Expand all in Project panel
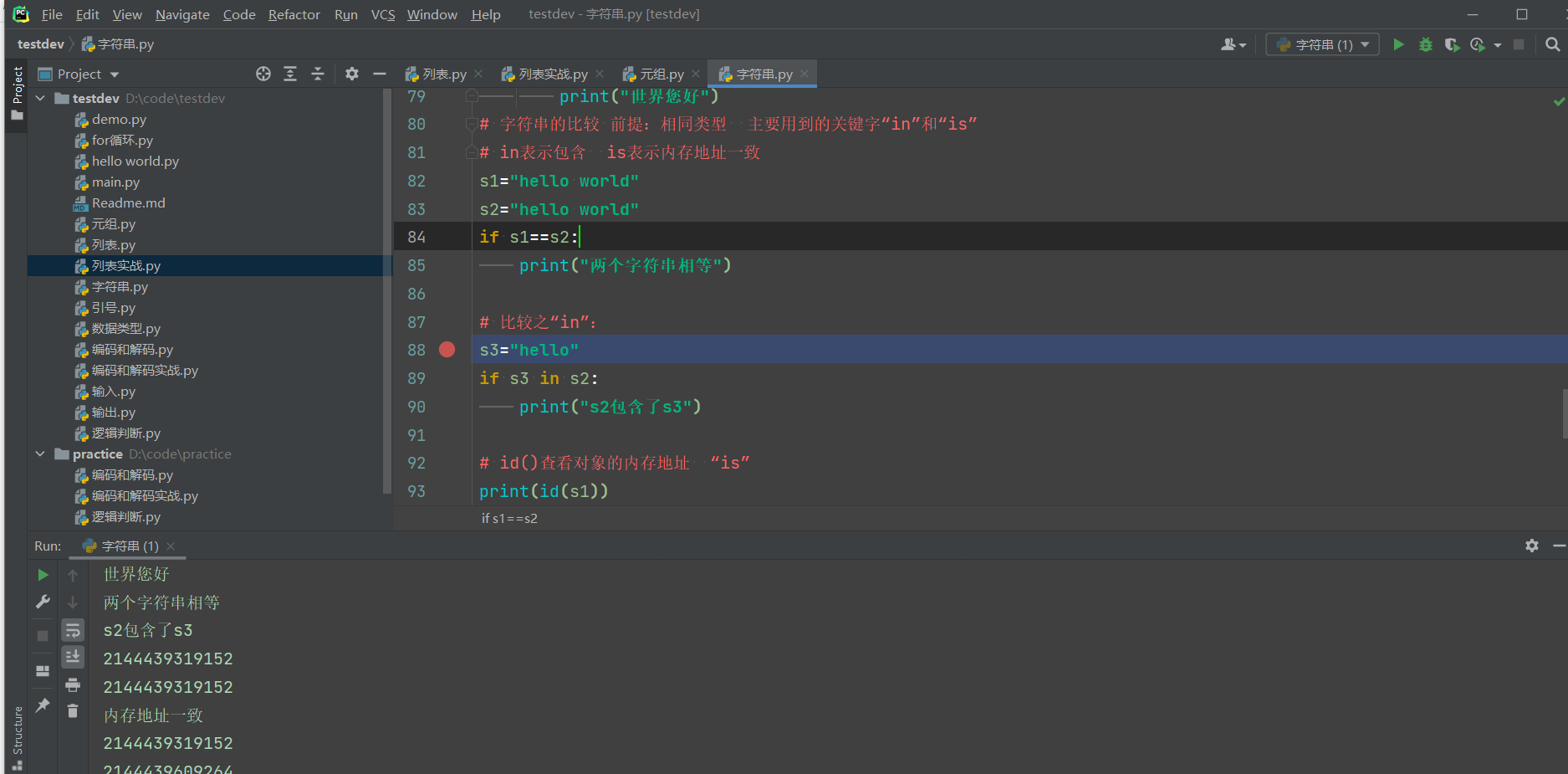Screen dimensions: 1568x774 click(x=290, y=74)
